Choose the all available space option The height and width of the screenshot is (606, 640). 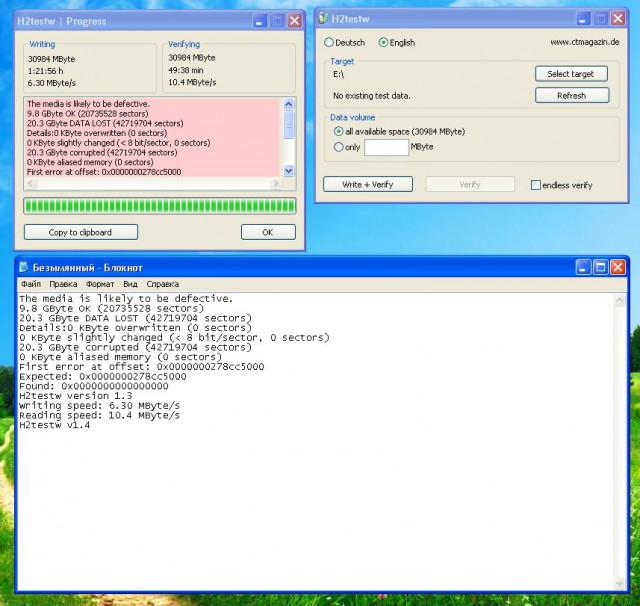point(338,131)
